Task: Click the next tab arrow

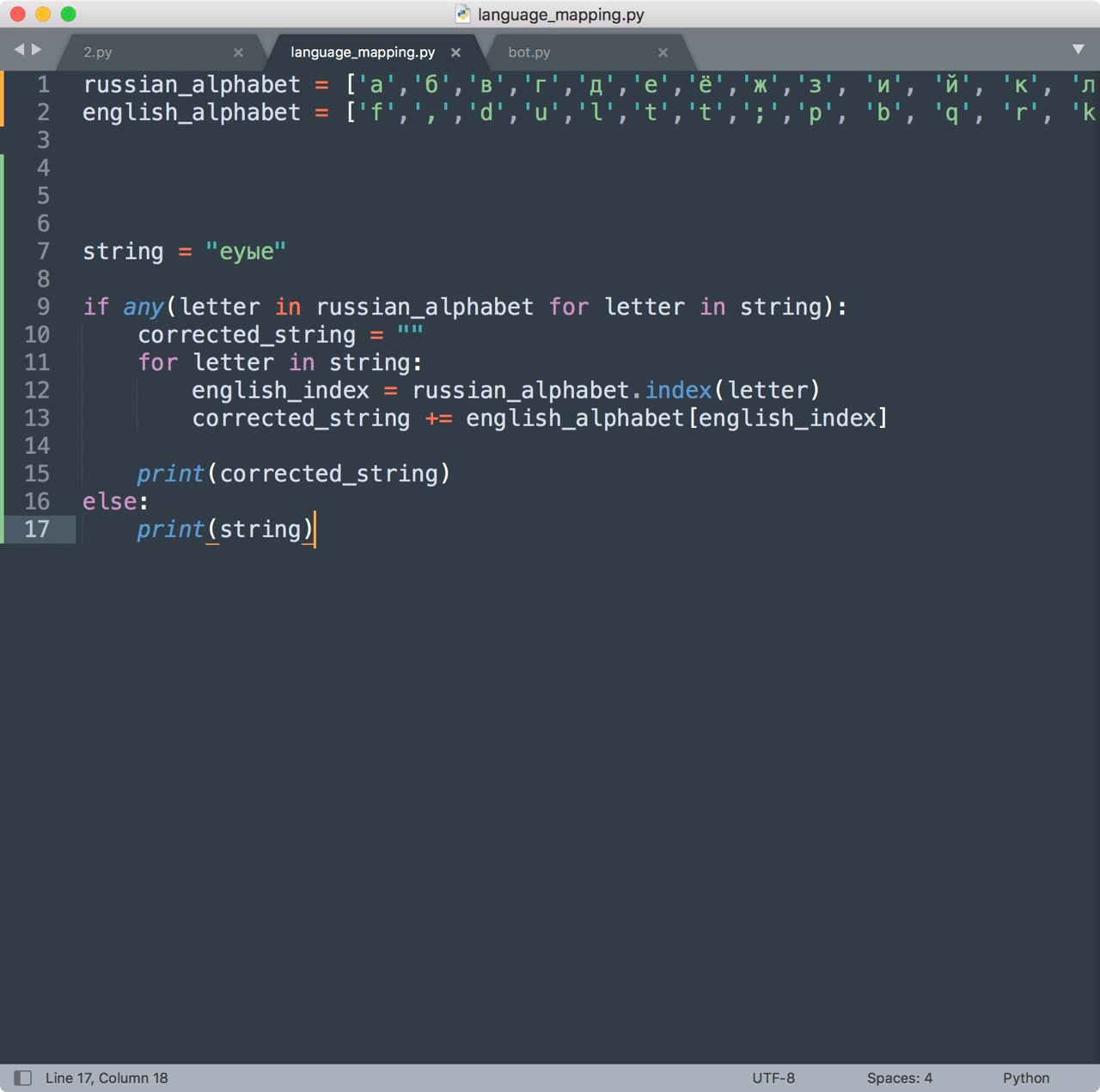Action: coord(36,50)
